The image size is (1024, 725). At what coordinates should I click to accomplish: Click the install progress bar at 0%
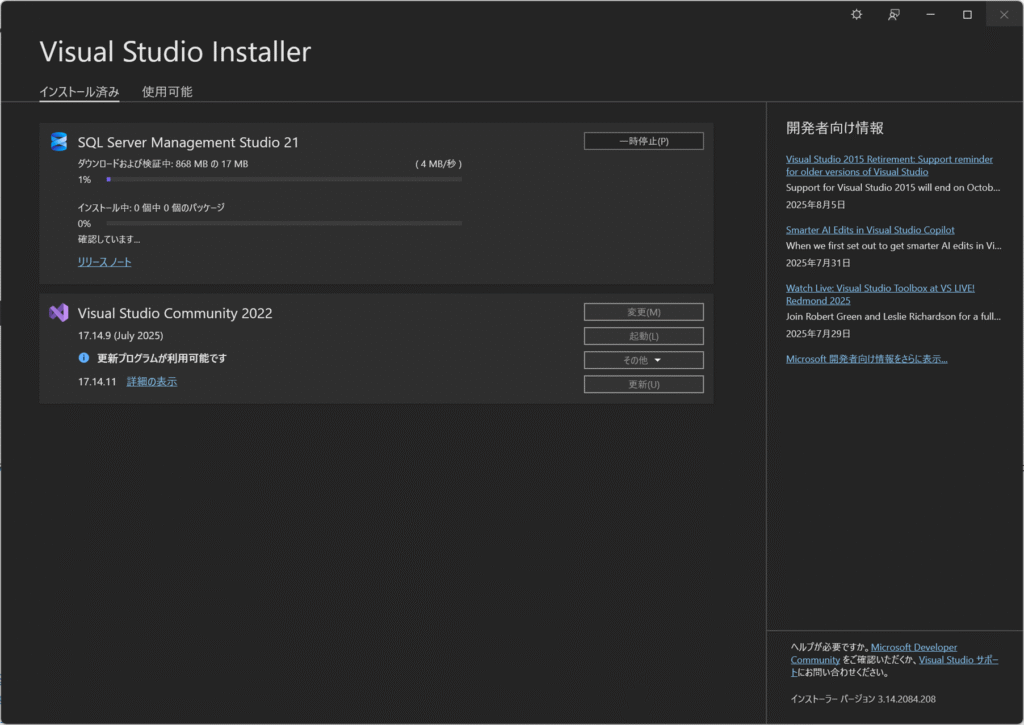pos(284,223)
